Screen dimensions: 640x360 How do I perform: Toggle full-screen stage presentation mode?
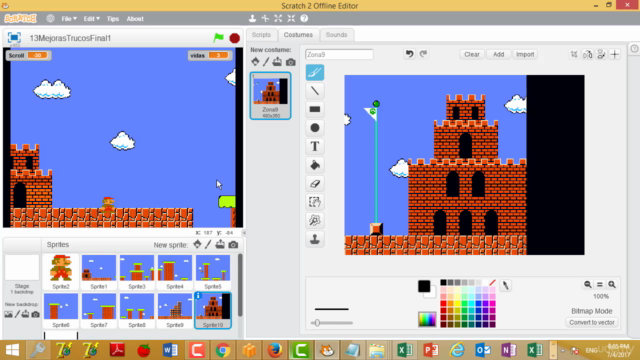tap(14, 38)
